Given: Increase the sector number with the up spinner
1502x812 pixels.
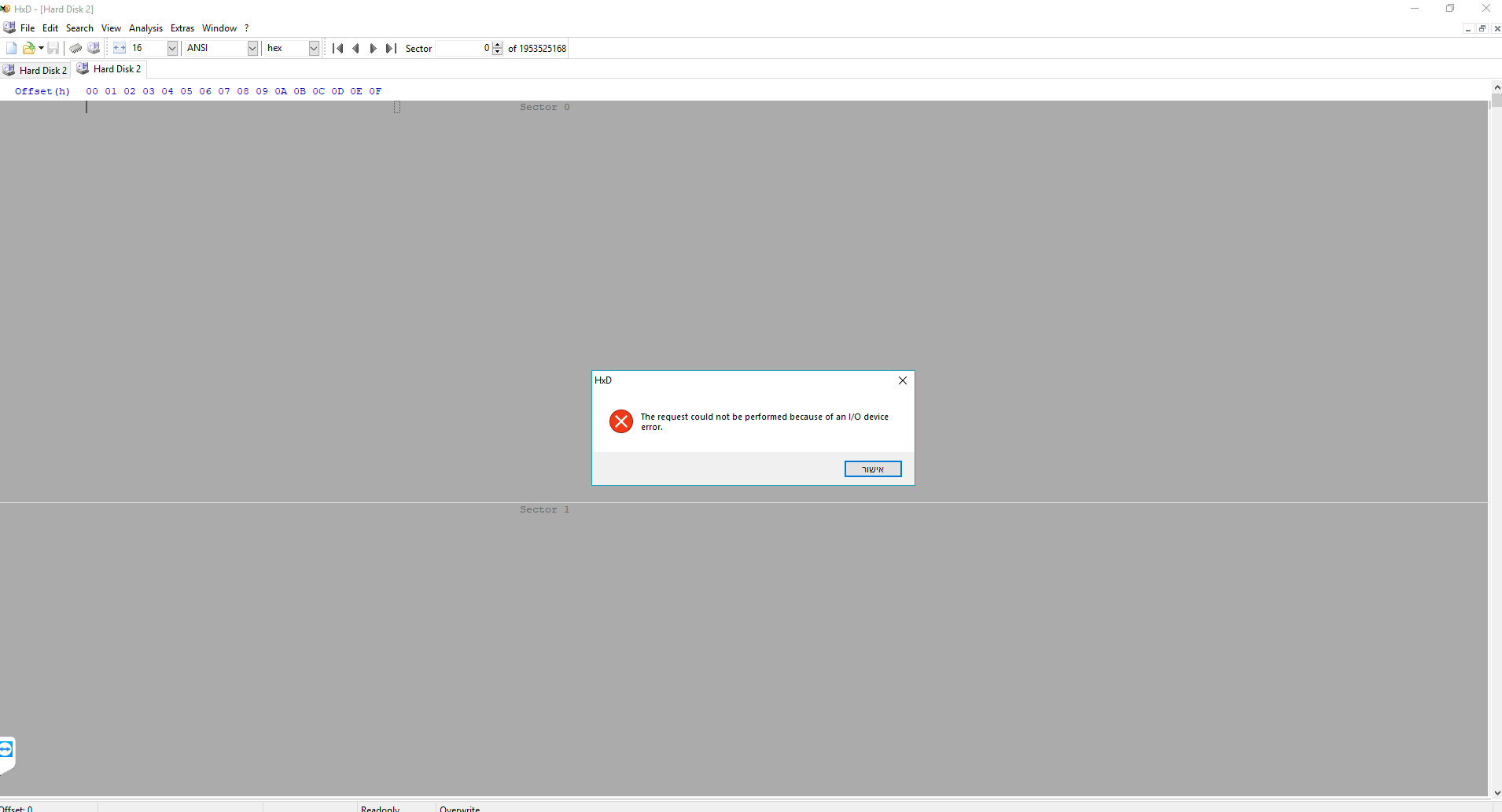Looking at the screenshot, I should tap(498, 45).
